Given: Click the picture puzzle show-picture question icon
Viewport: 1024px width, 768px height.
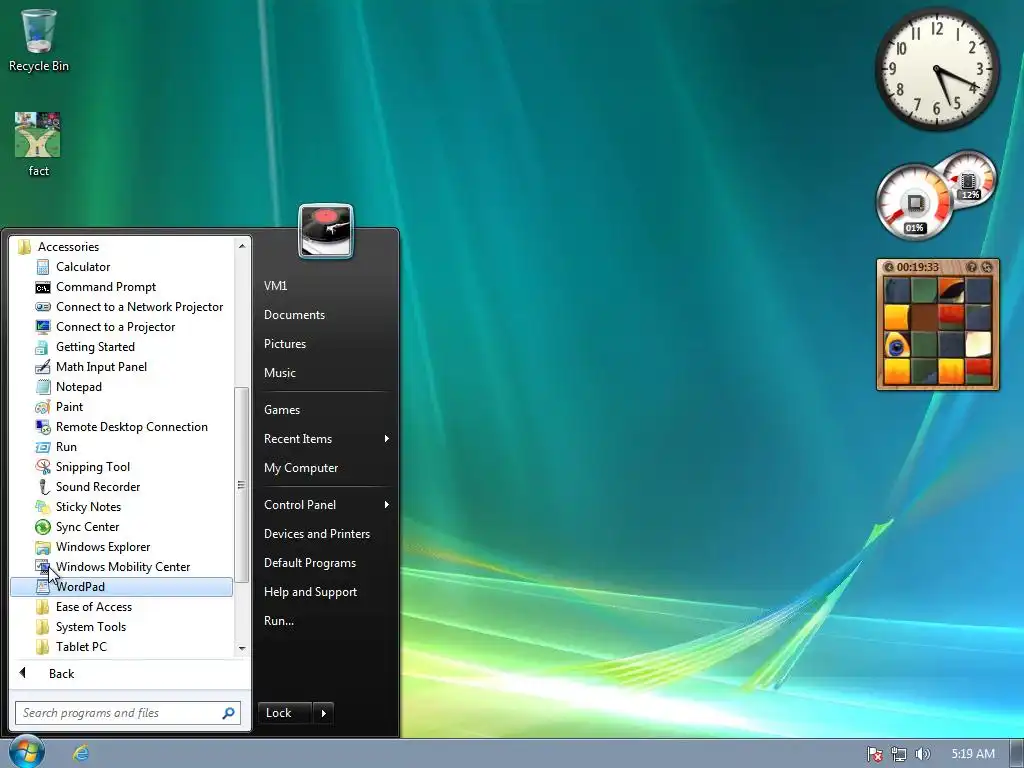Looking at the screenshot, I should click(971, 267).
